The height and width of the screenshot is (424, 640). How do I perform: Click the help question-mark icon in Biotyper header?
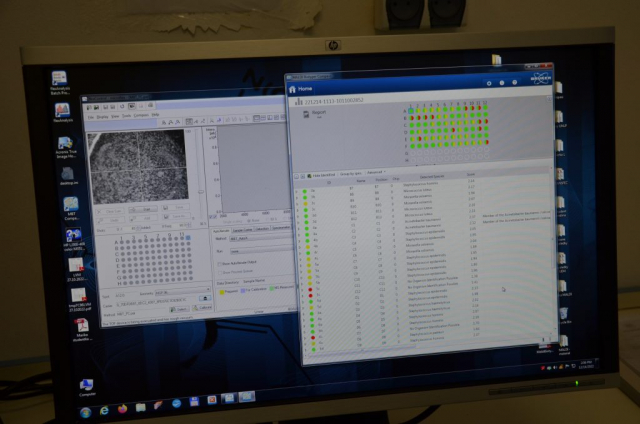pyautogui.click(x=515, y=83)
